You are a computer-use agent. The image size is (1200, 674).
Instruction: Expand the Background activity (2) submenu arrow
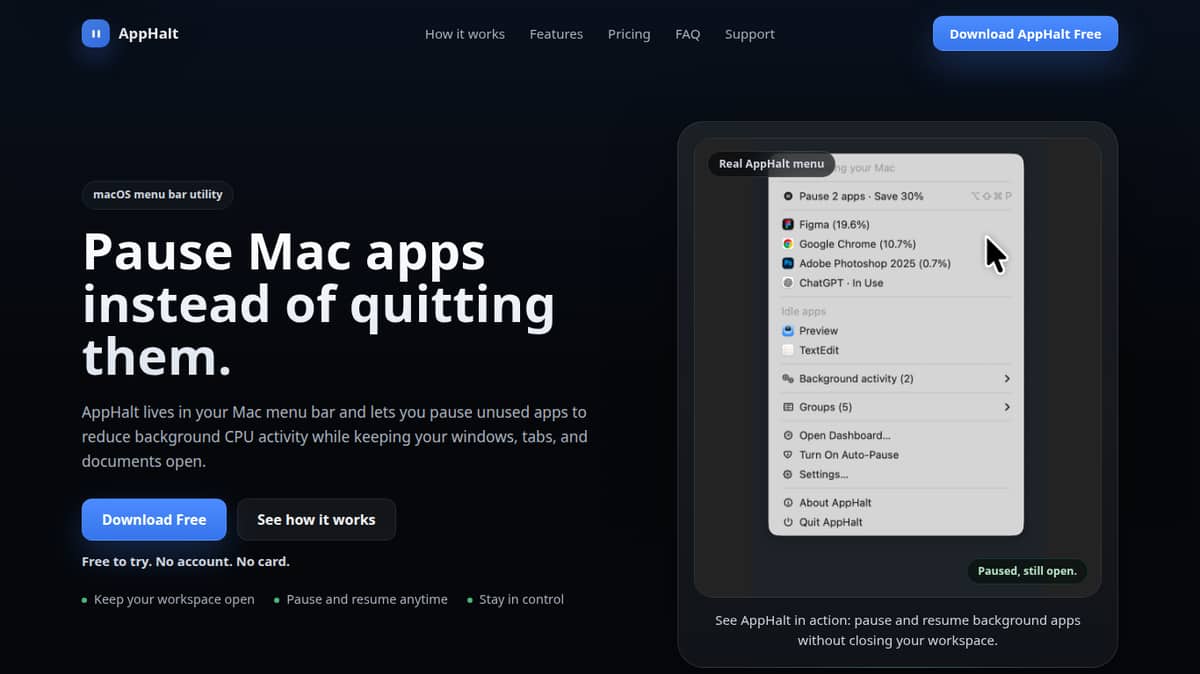(x=1007, y=379)
